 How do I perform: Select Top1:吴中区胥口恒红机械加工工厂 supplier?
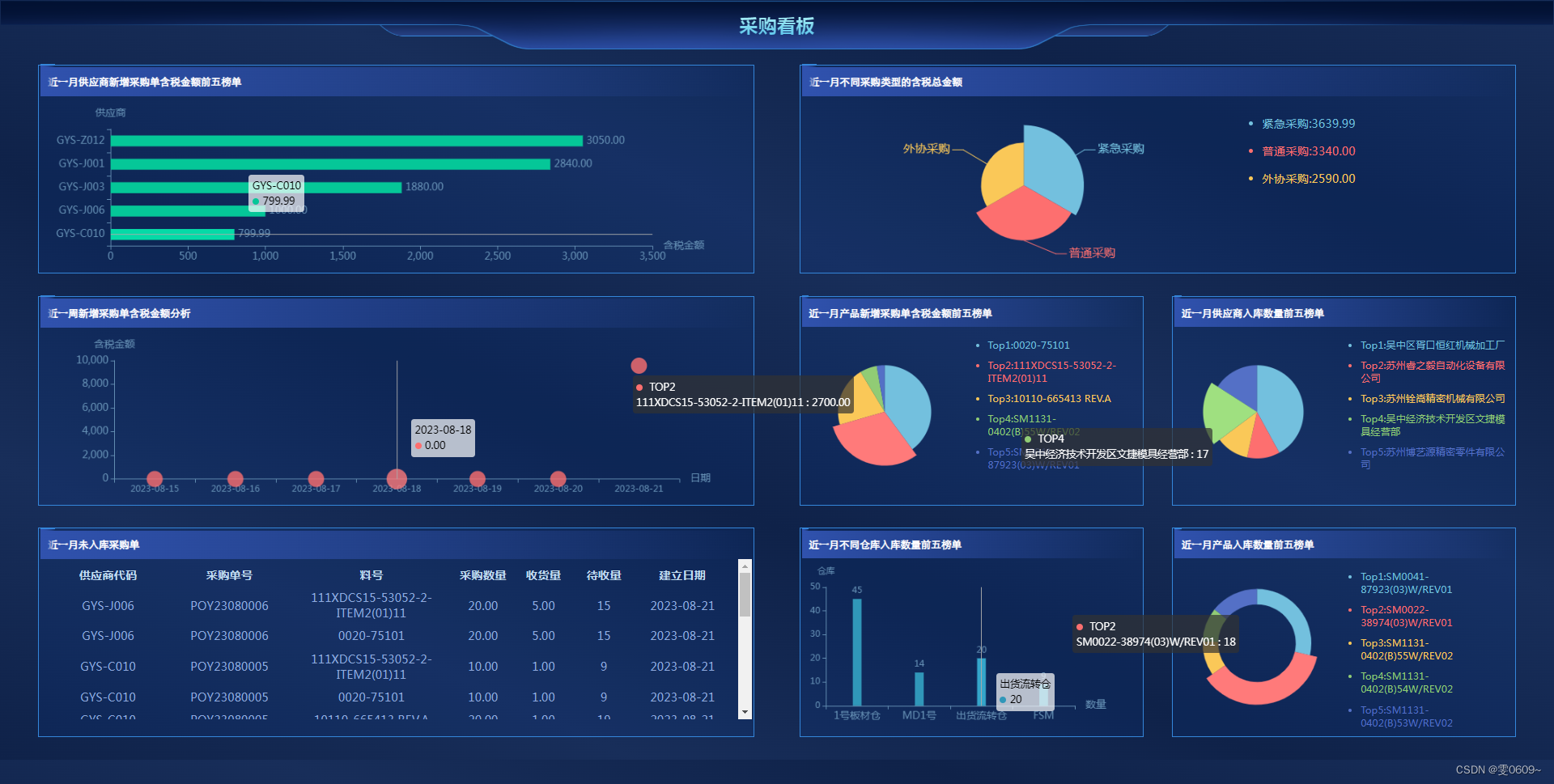(x=1433, y=345)
